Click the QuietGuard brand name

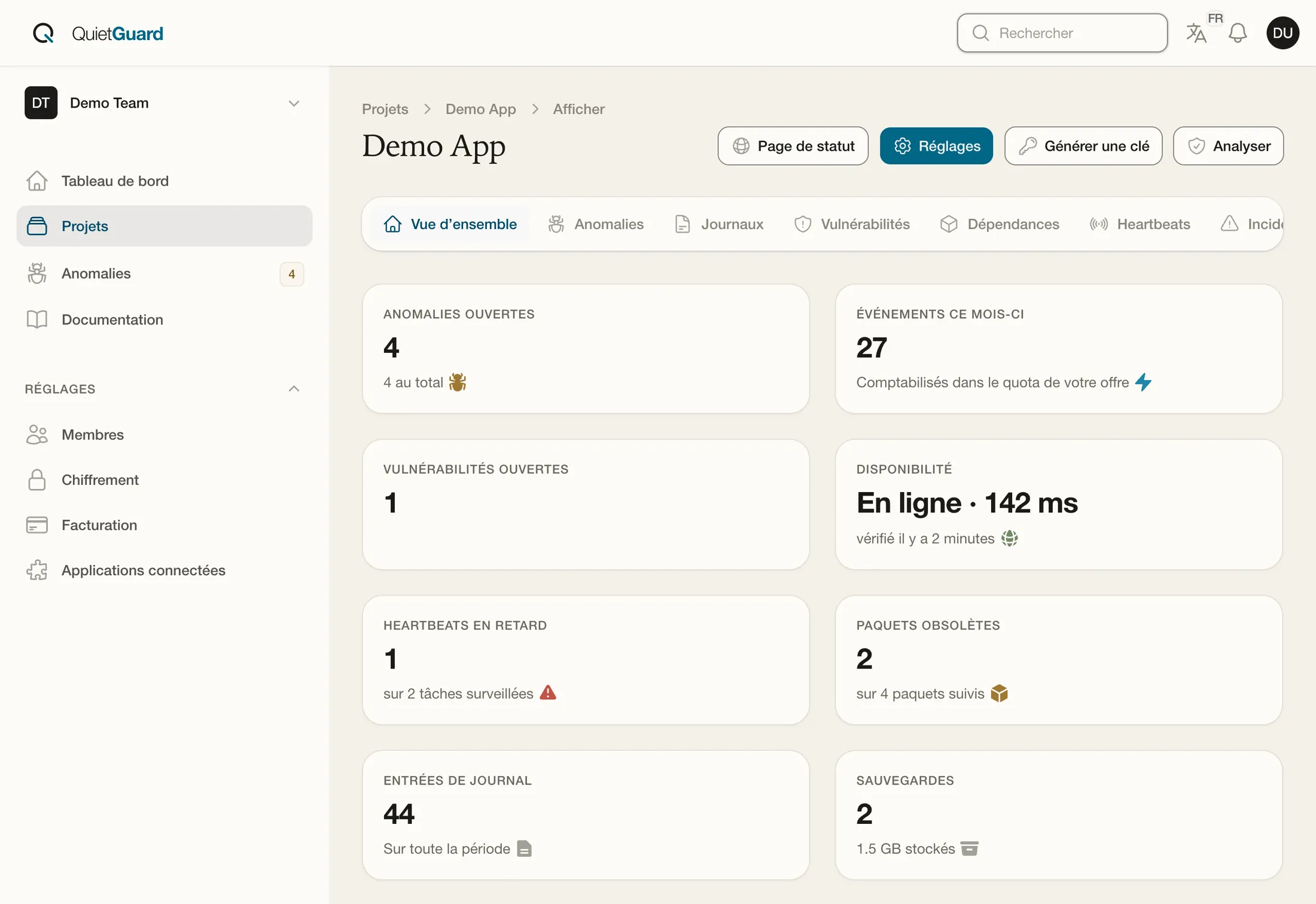pyautogui.click(x=117, y=33)
